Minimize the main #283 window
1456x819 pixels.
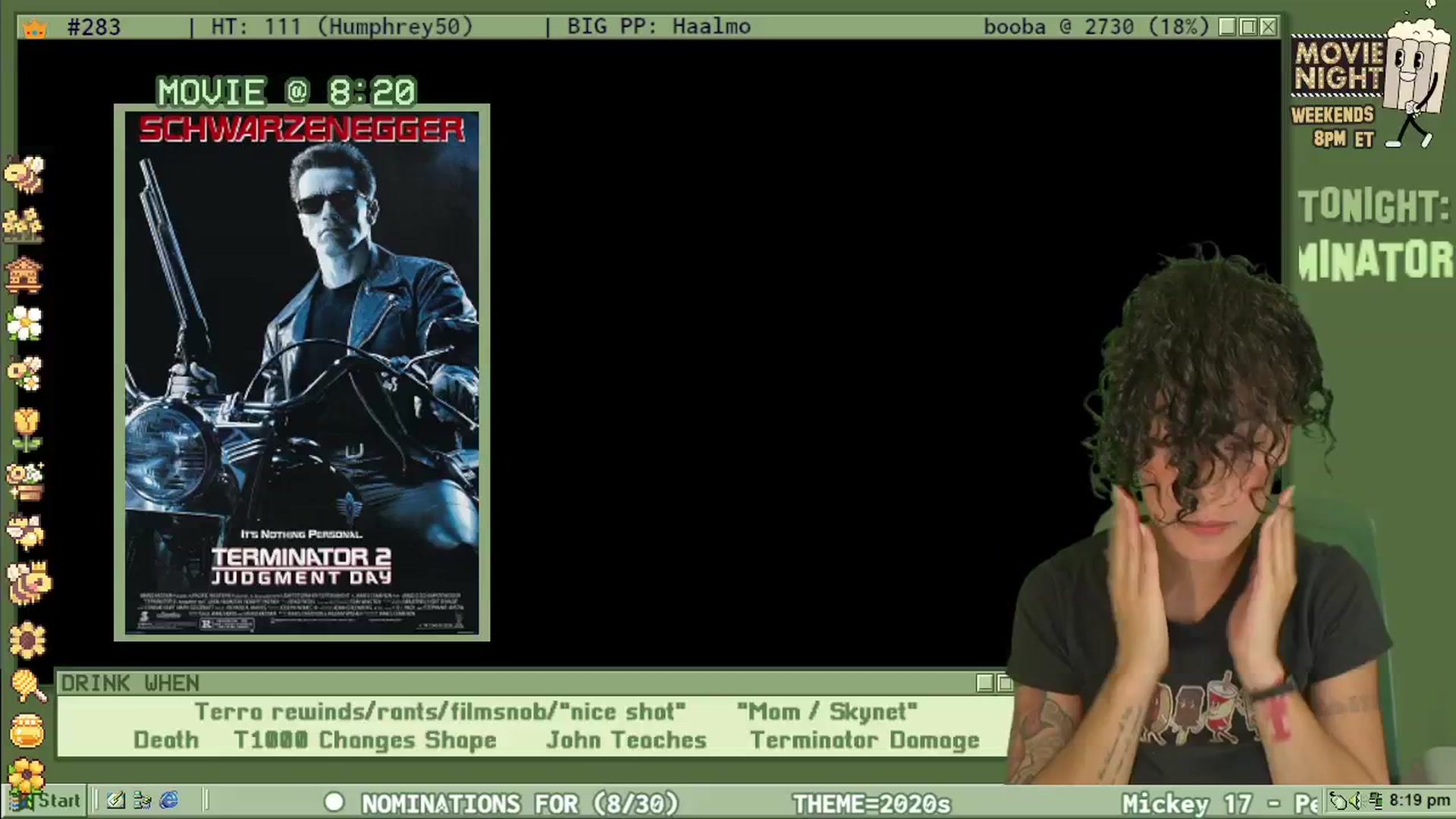pyautogui.click(x=1228, y=27)
